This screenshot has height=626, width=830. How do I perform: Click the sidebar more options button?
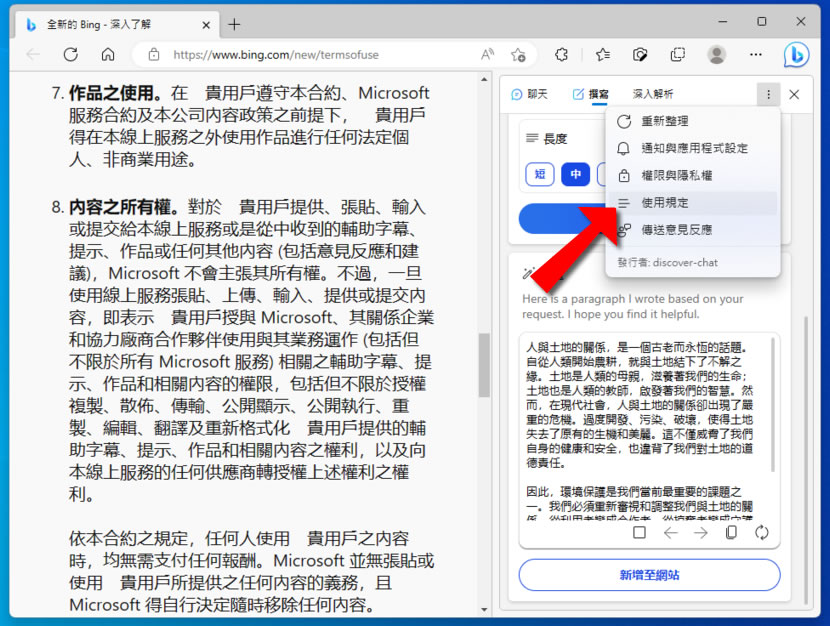[768, 95]
